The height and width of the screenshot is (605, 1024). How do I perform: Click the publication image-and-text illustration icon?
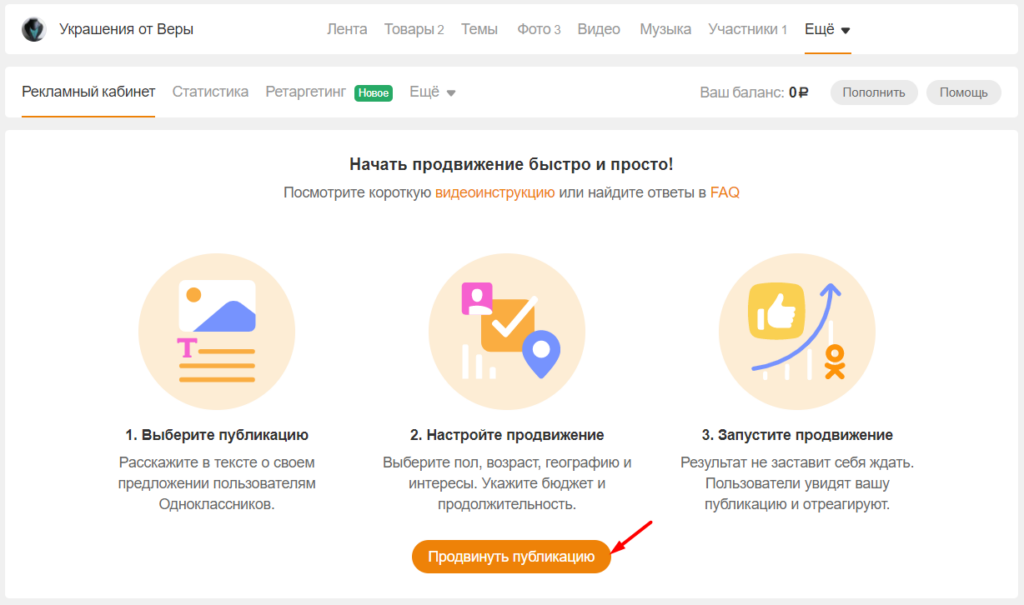[217, 332]
